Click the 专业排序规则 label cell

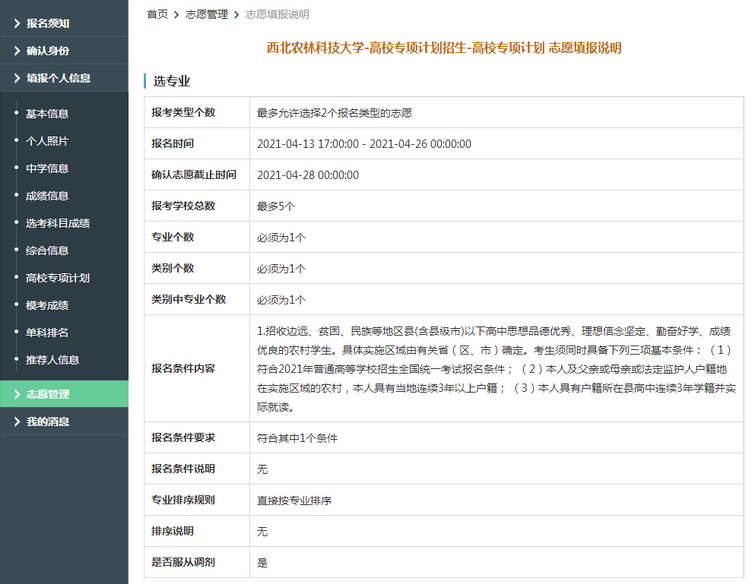pos(197,500)
